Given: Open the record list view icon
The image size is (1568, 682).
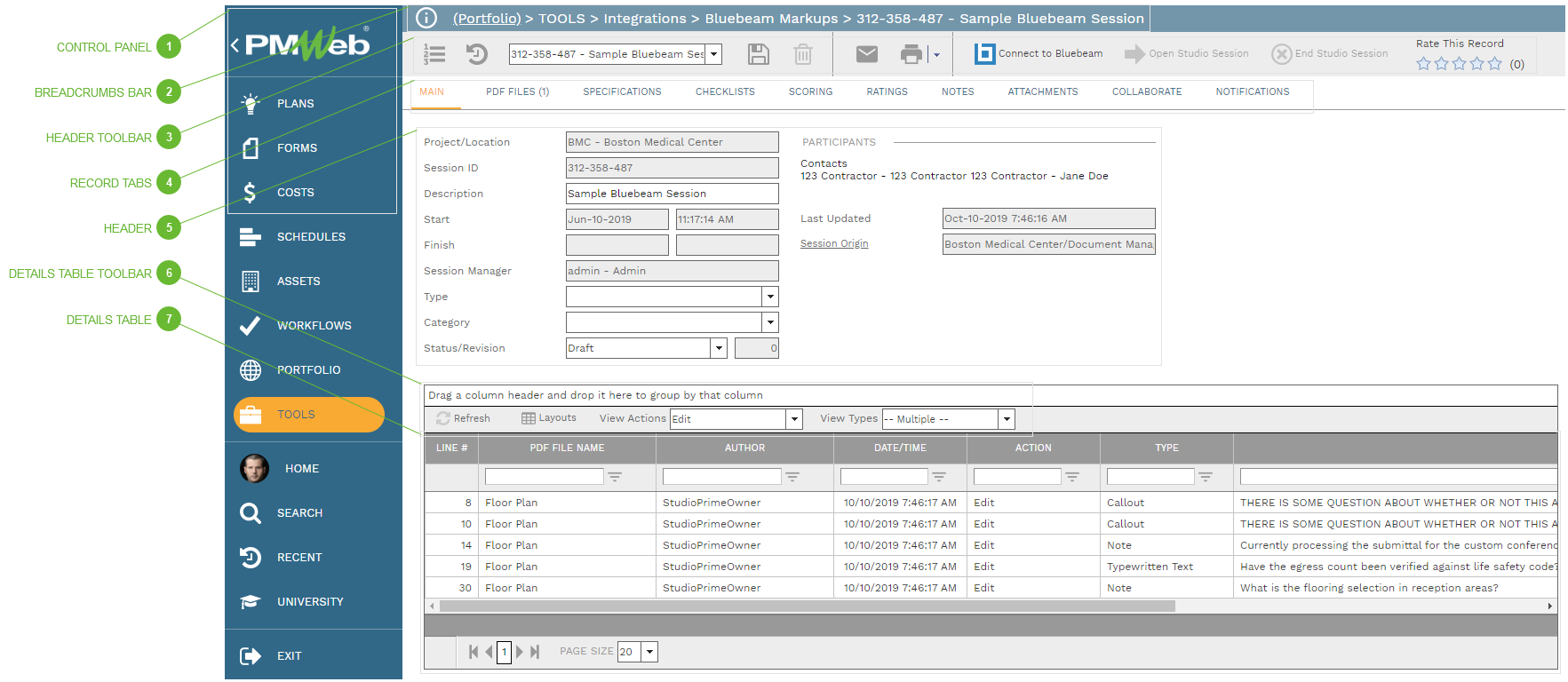Looking at the screenshot, I should 434,54.
